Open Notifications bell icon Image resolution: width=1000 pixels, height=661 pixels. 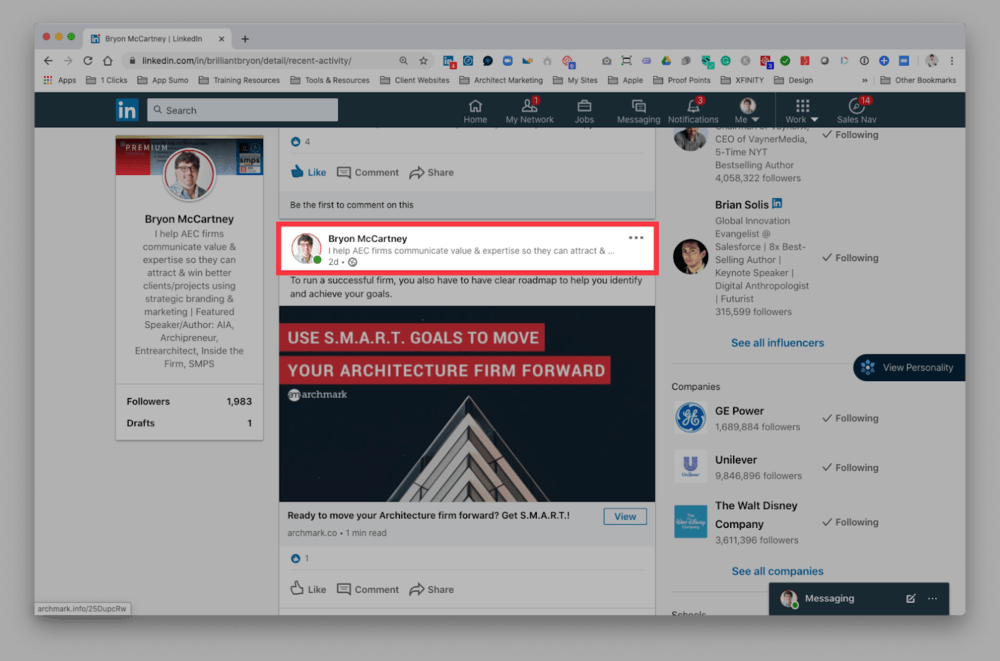pos(693,111)
